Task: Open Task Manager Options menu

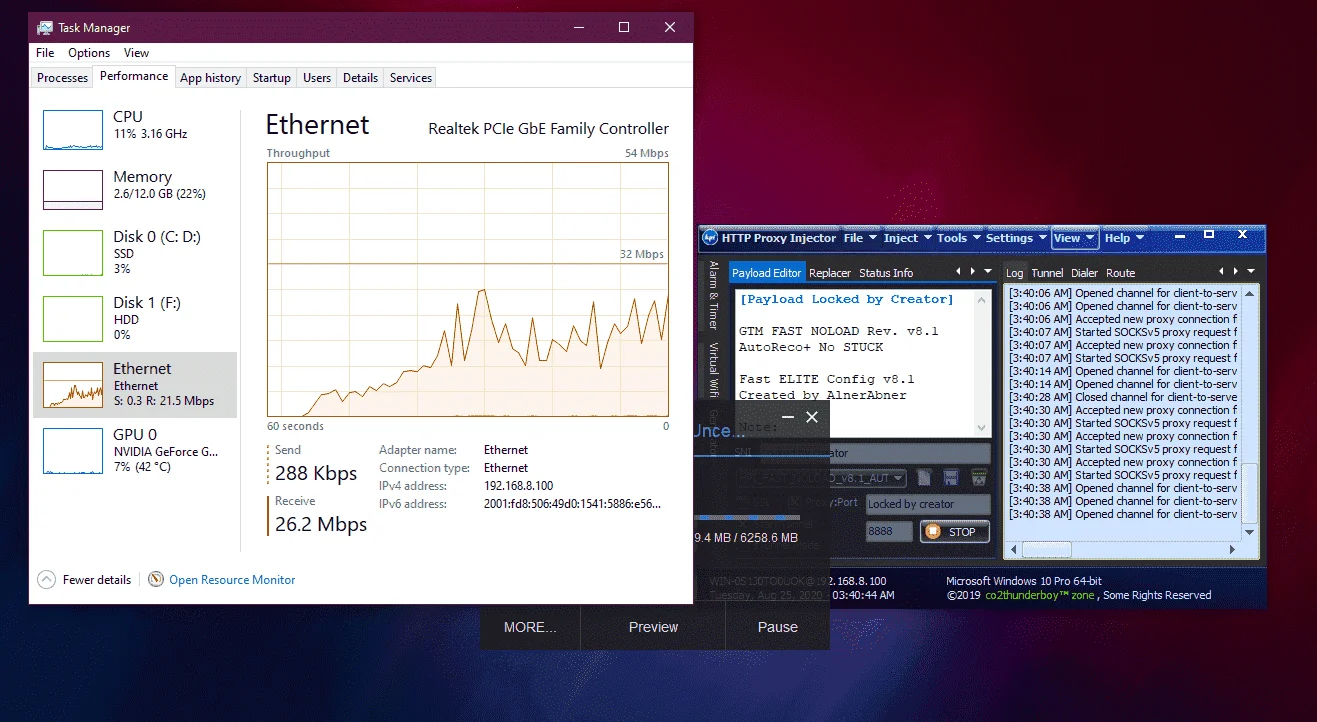Action: (89, 53)
